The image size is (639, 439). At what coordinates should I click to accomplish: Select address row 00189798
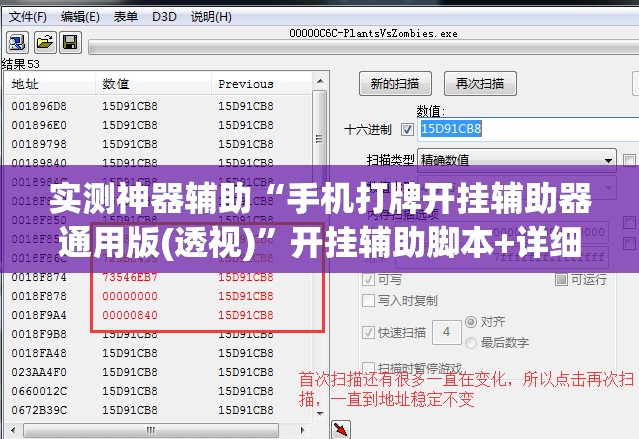(x=158, y=144)
